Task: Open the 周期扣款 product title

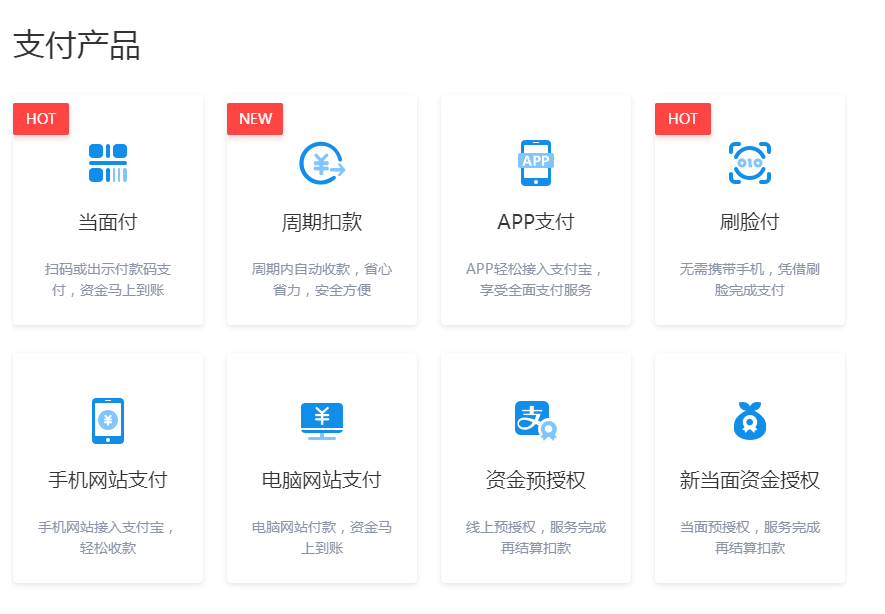Action: [x=322, y=222]
